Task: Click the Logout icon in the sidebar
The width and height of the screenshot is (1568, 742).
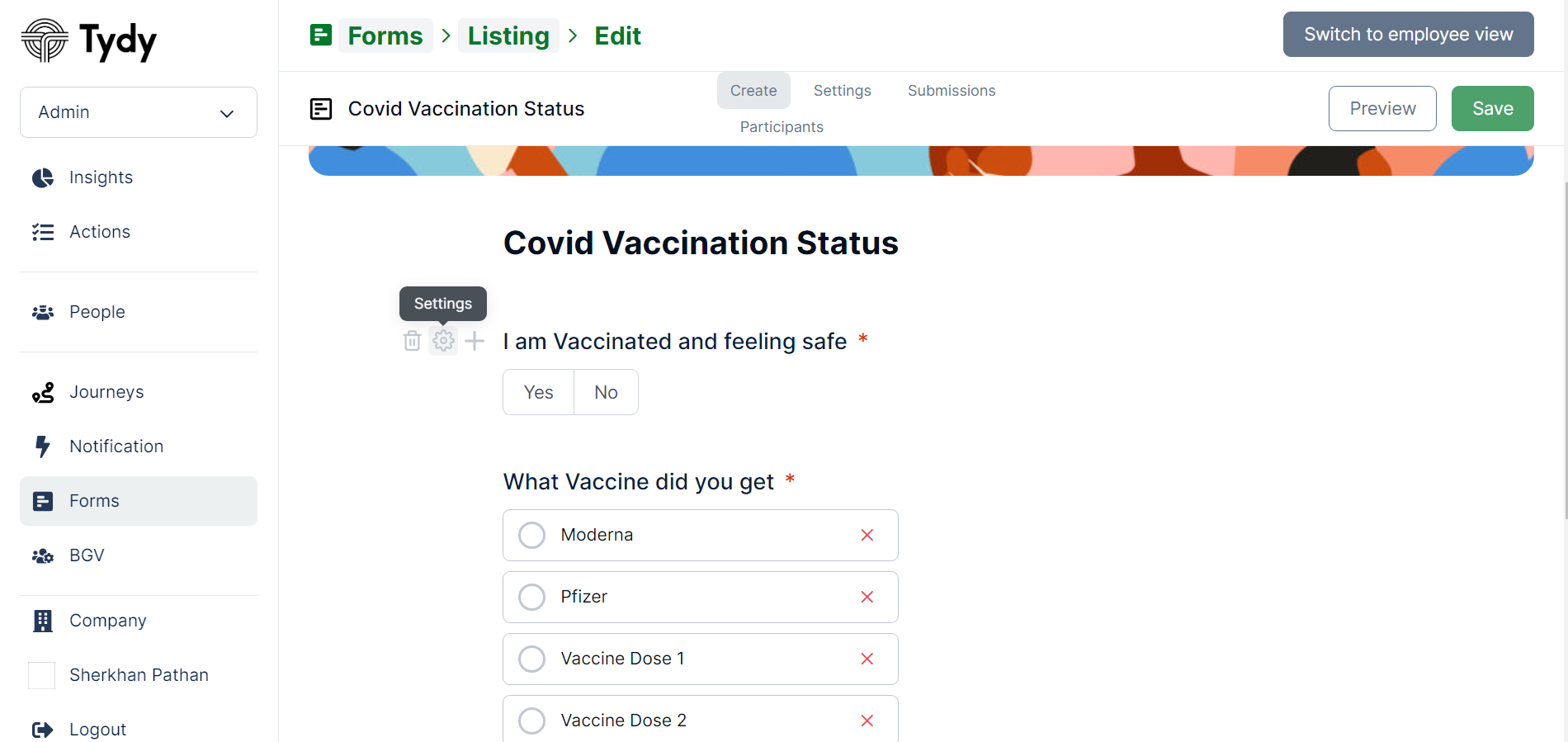Action: tap(43, 730)
